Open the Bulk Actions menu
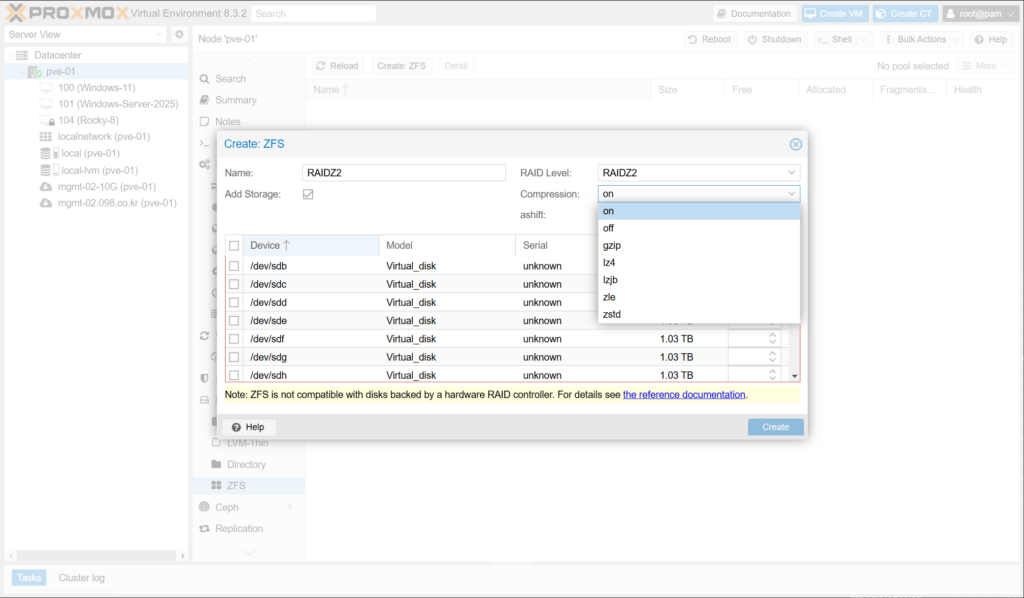This screenshot has width=1024, height=598. tap(922, 39)
